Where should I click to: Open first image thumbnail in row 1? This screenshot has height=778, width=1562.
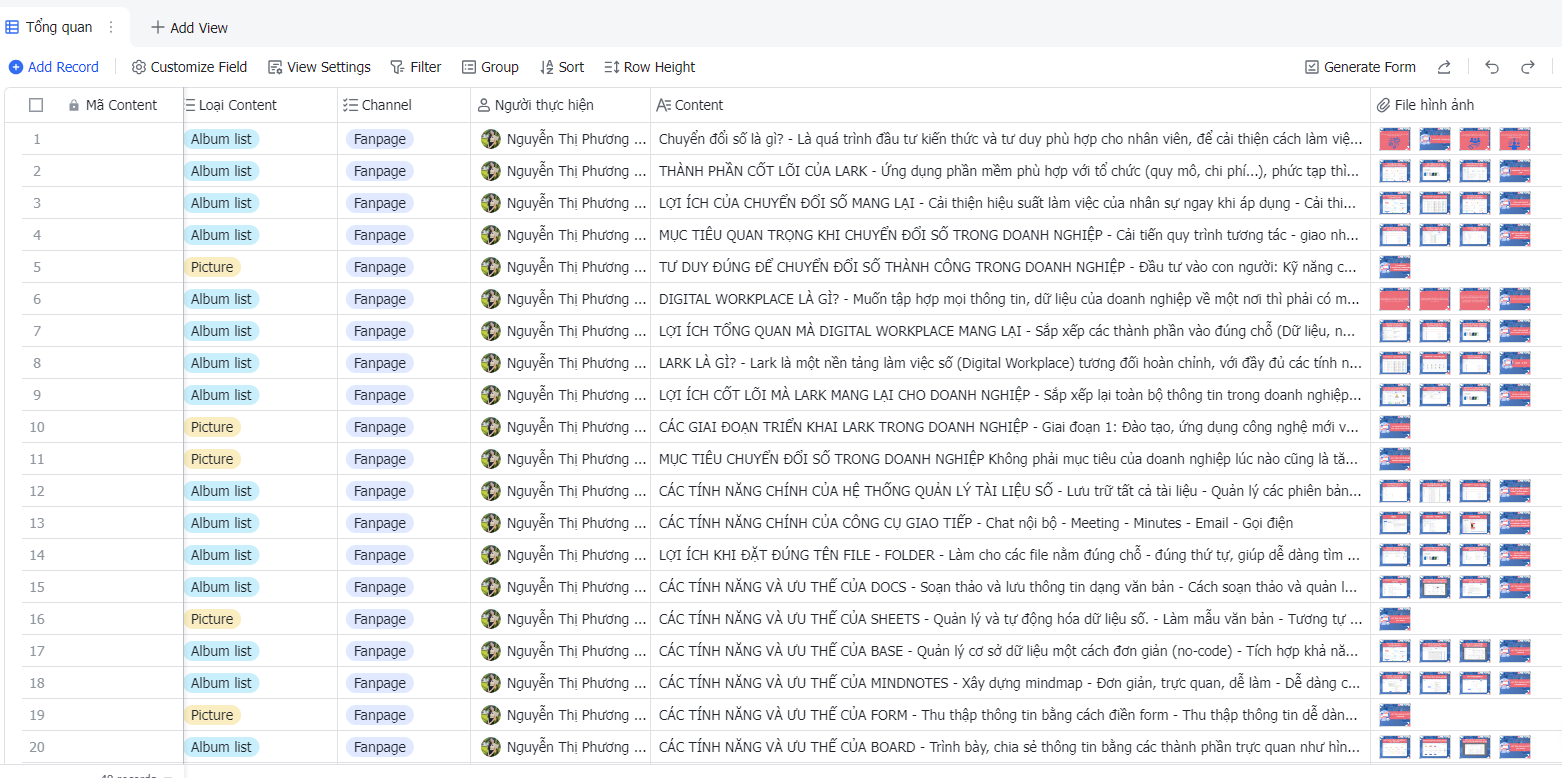(x=1395, y=139)
